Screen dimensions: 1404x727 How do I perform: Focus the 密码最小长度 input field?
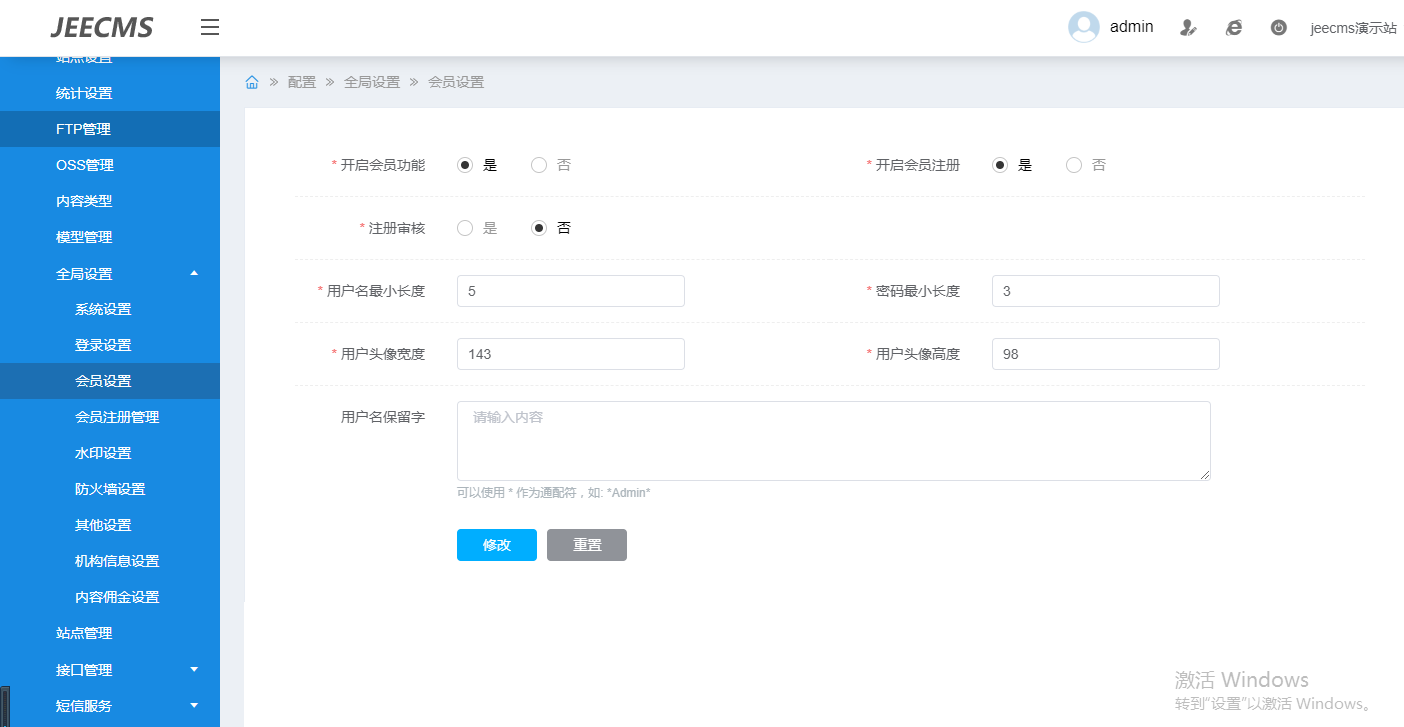coord(1106,291)
